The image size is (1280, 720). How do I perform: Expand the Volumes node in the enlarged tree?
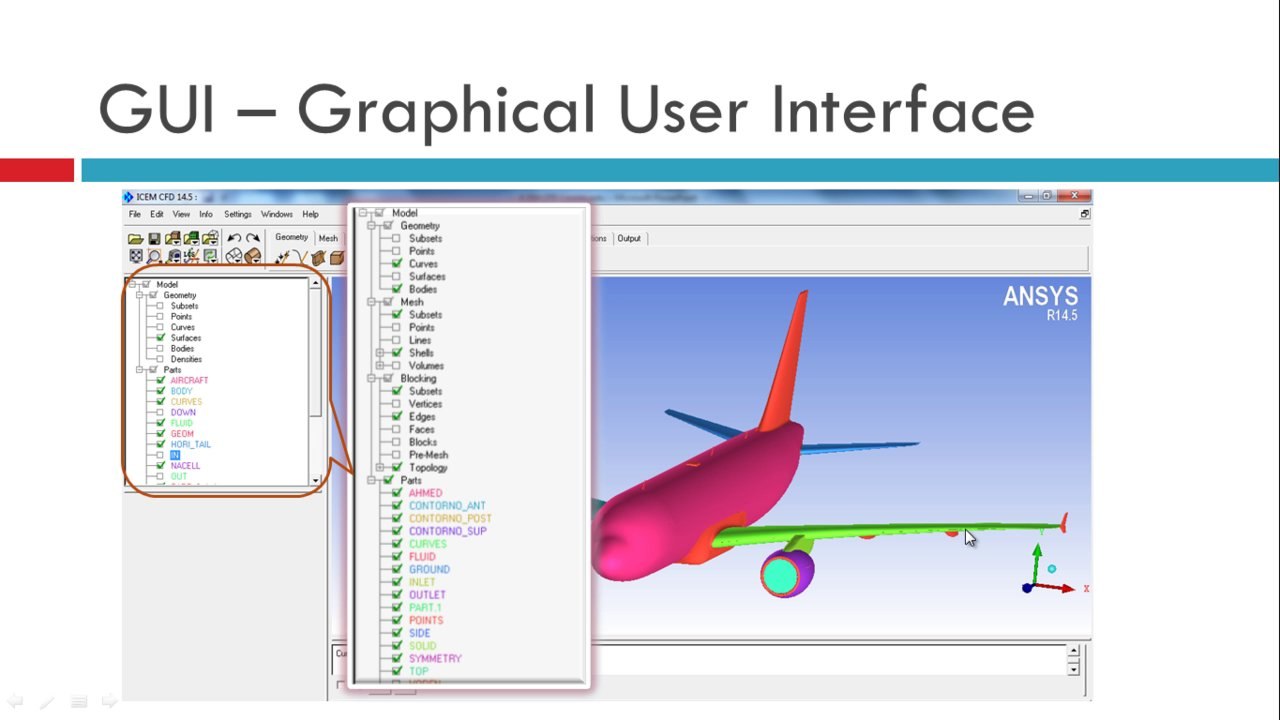[x=380, y=366]
